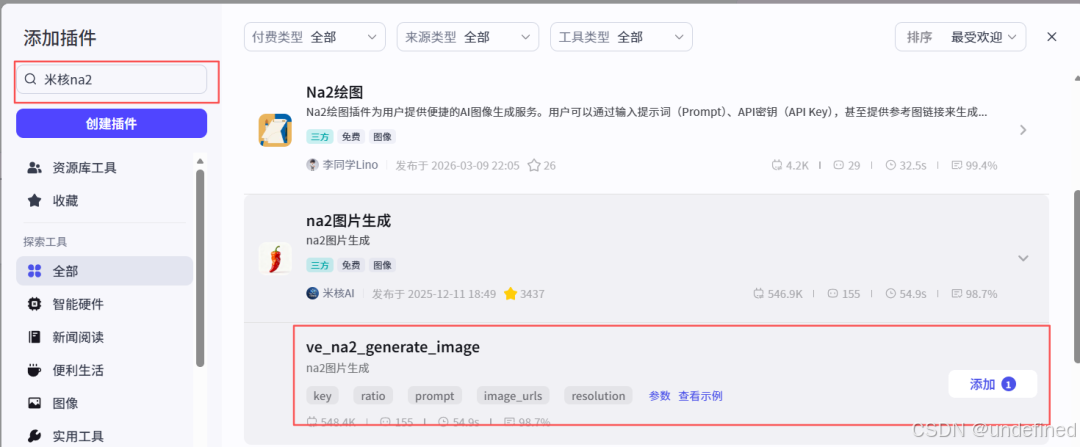
Task: Select the 全部 category in sidebar
Action: click(x=105, y=271)
